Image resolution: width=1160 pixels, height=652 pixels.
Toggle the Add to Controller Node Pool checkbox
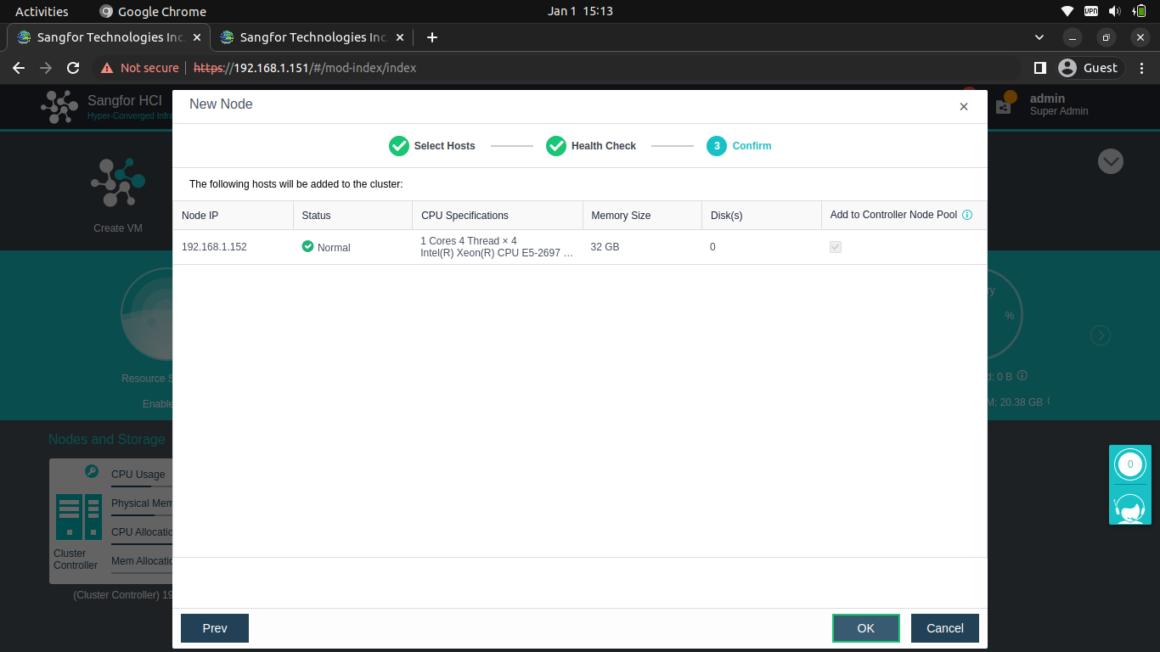pos(835,246)
